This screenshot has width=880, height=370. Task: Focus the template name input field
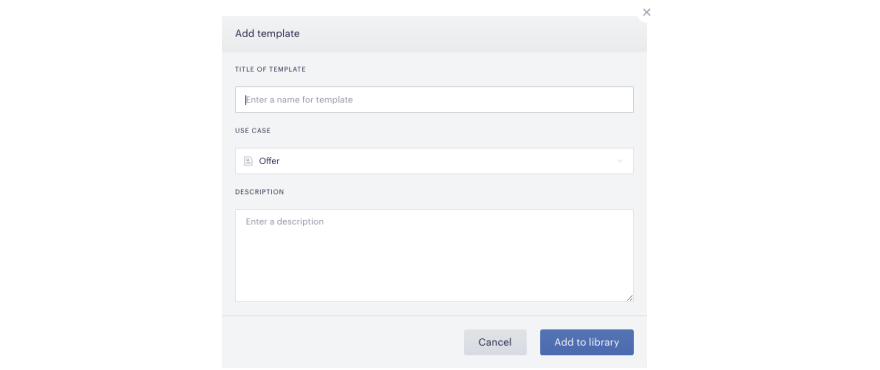click(434, 99)
